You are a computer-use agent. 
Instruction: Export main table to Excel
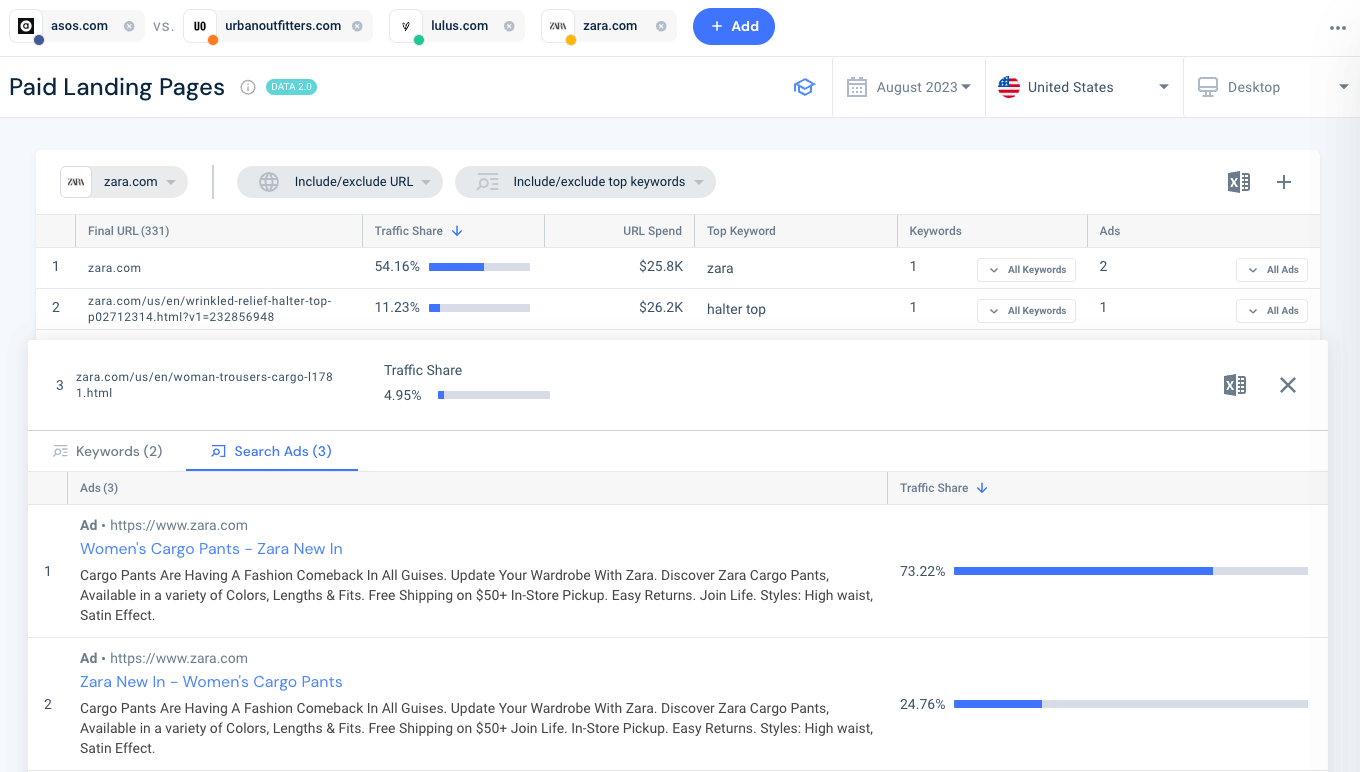pyautogui.click(x=1239, y=182)
